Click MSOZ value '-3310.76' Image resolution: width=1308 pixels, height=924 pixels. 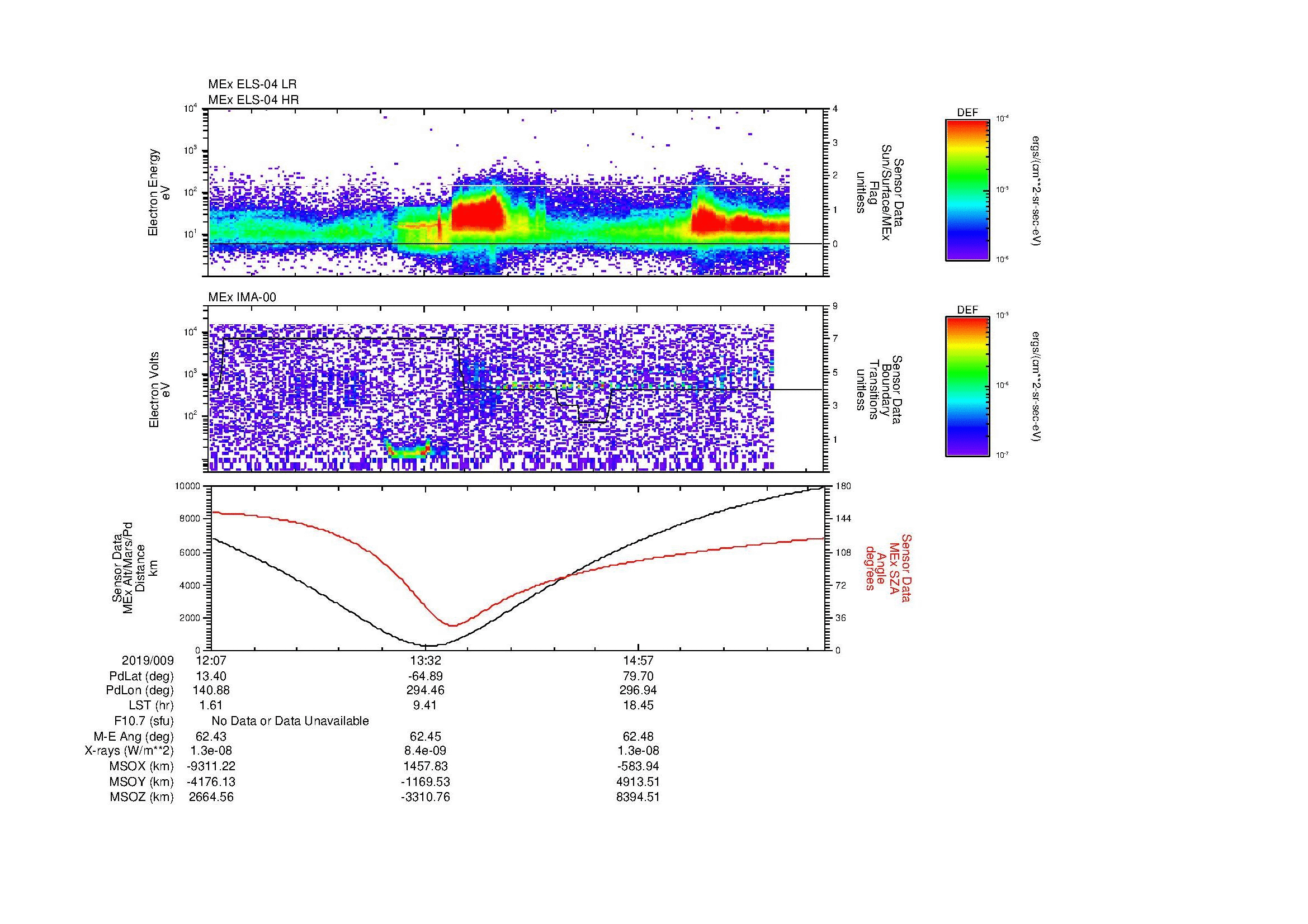click(426, 797)
